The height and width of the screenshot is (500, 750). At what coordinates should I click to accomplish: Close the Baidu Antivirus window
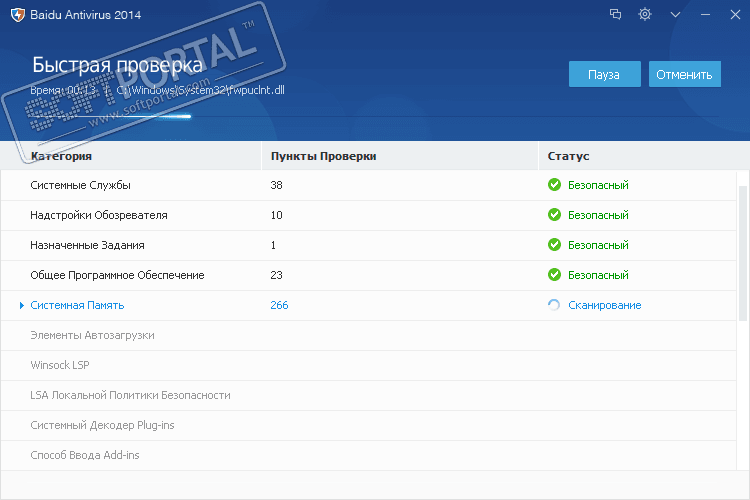(x=735, y=15)
